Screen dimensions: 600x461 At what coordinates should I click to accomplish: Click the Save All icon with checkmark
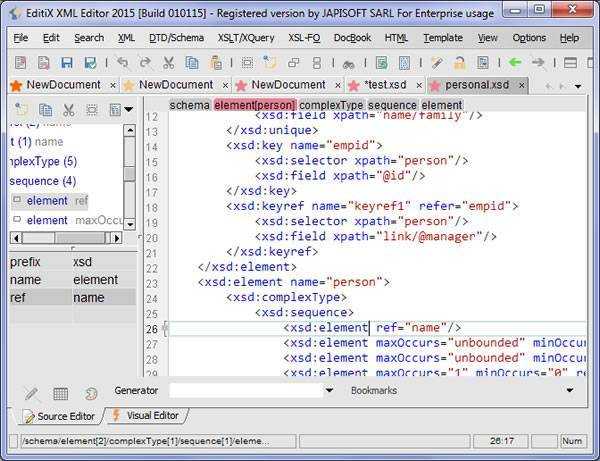tap(90, 62)
